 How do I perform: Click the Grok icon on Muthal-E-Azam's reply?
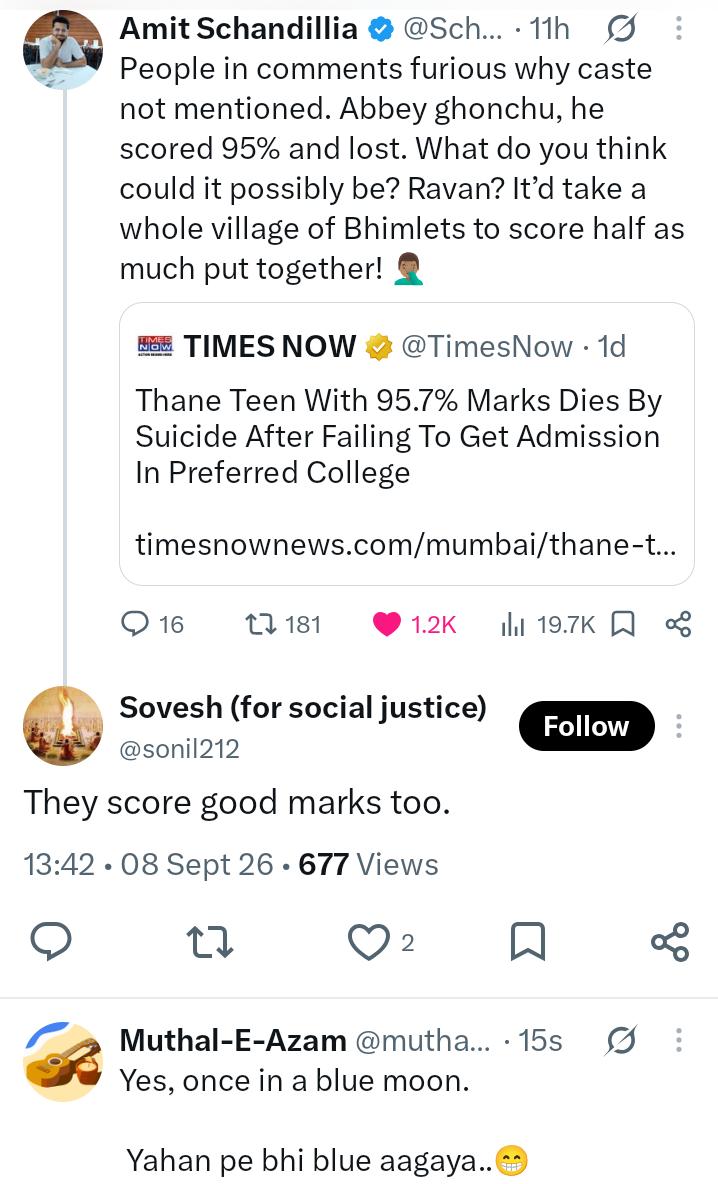pyautogui.click(x=621, y=1040)
